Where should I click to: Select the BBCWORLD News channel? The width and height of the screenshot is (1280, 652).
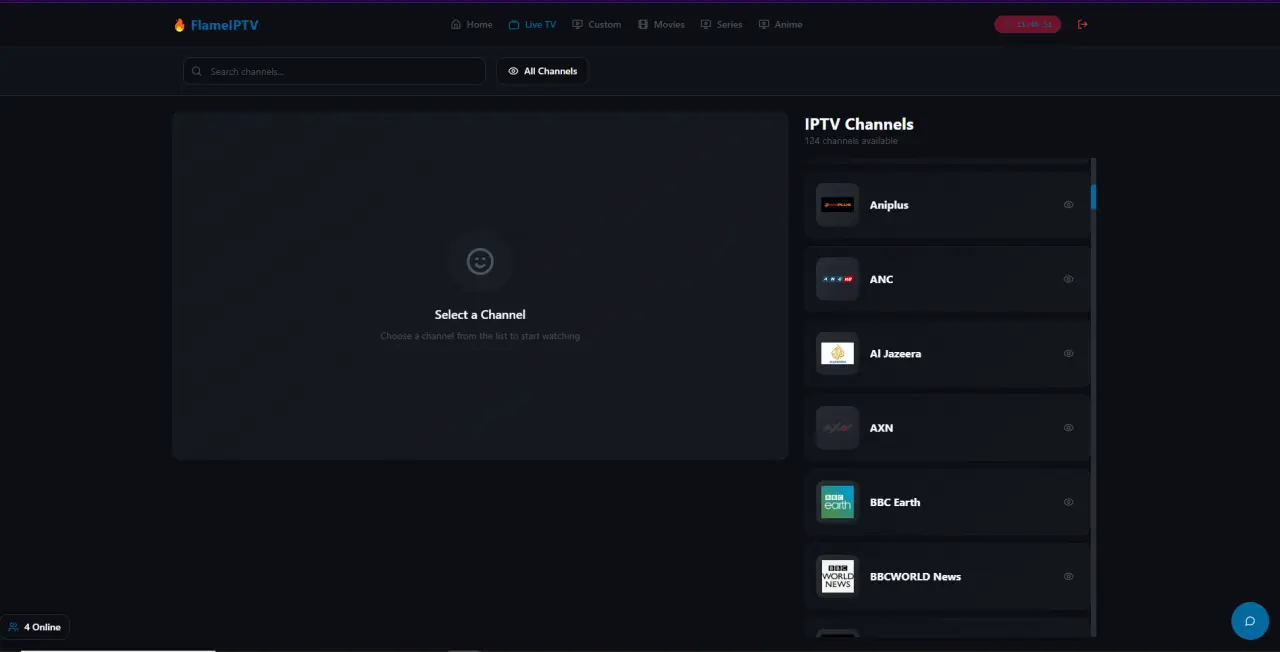click(947, 576)
